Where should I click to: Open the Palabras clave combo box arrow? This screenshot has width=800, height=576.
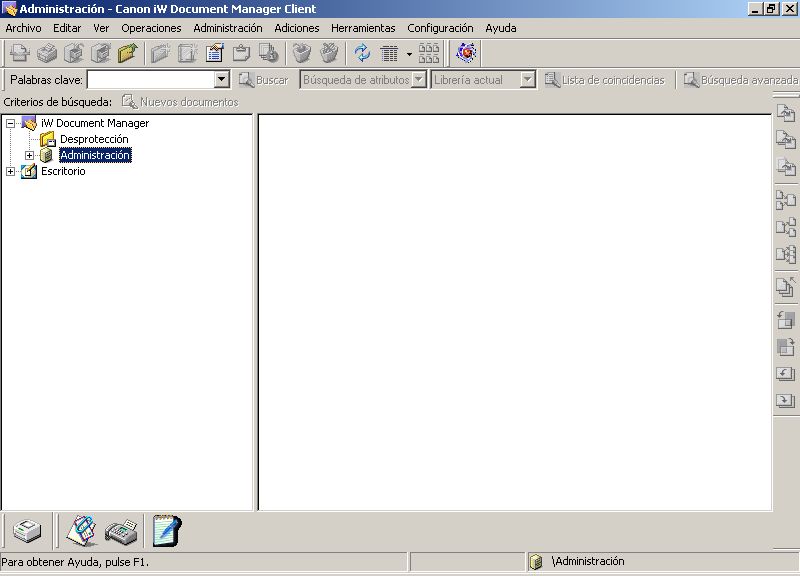[221, 80]
